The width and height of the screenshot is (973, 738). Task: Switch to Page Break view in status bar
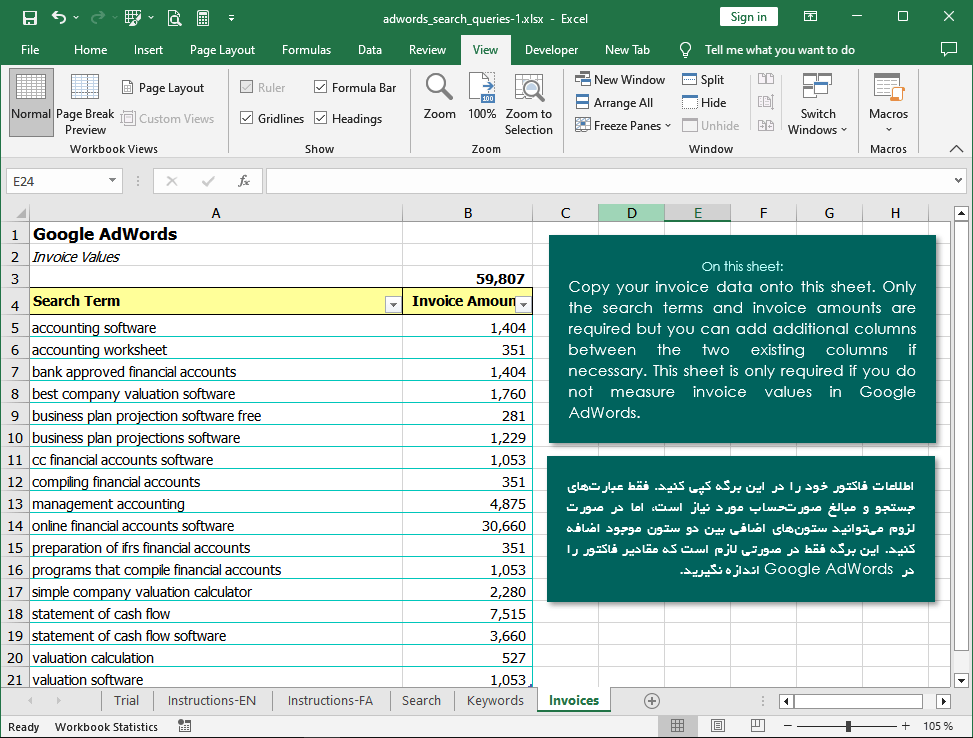pyautogui.click(x=757, y=726)
